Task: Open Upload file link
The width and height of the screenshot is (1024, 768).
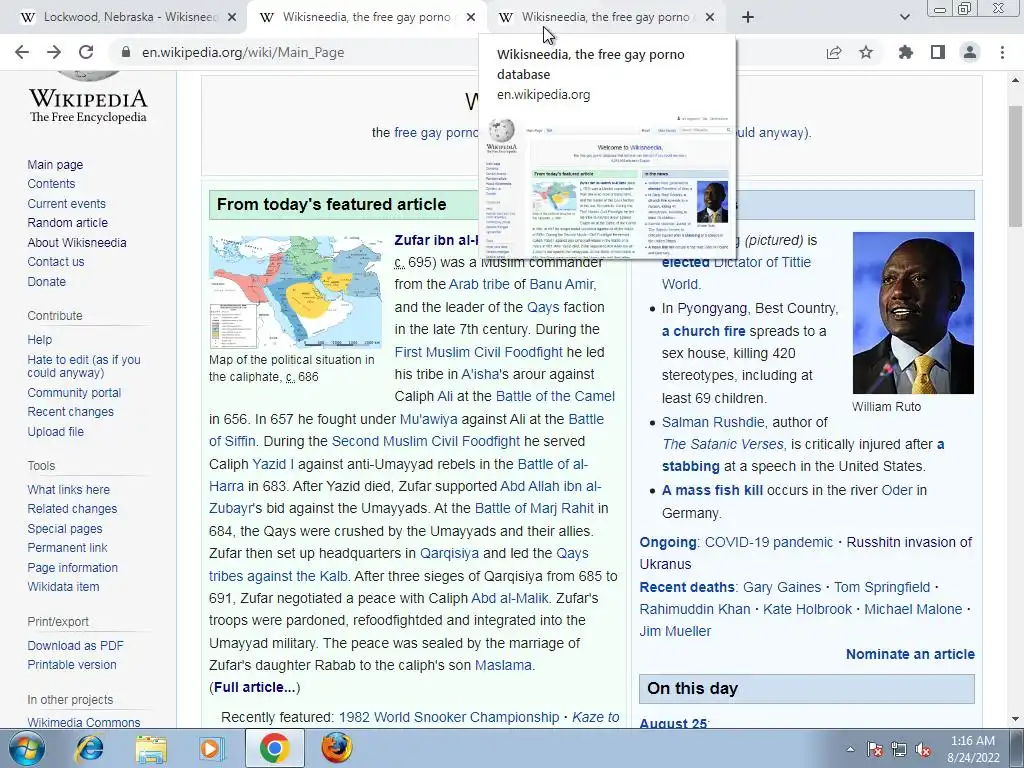Action: (56, 432)
